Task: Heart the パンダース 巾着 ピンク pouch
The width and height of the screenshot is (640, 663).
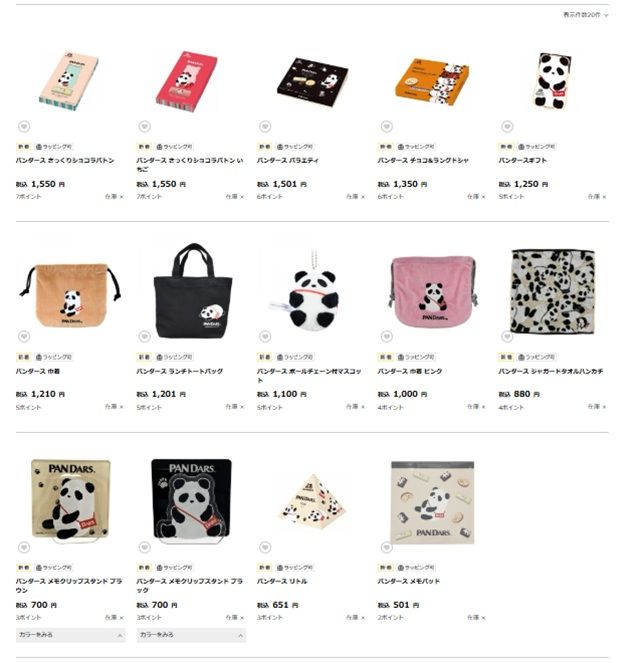Action: click(x=386, y=337)
